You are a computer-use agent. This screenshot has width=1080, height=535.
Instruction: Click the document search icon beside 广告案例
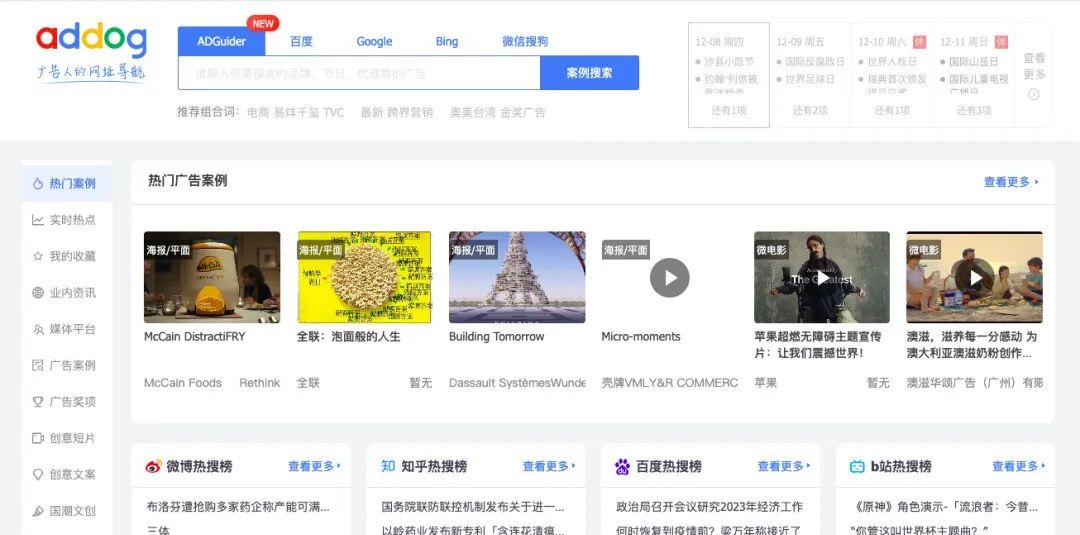point(38,366)
